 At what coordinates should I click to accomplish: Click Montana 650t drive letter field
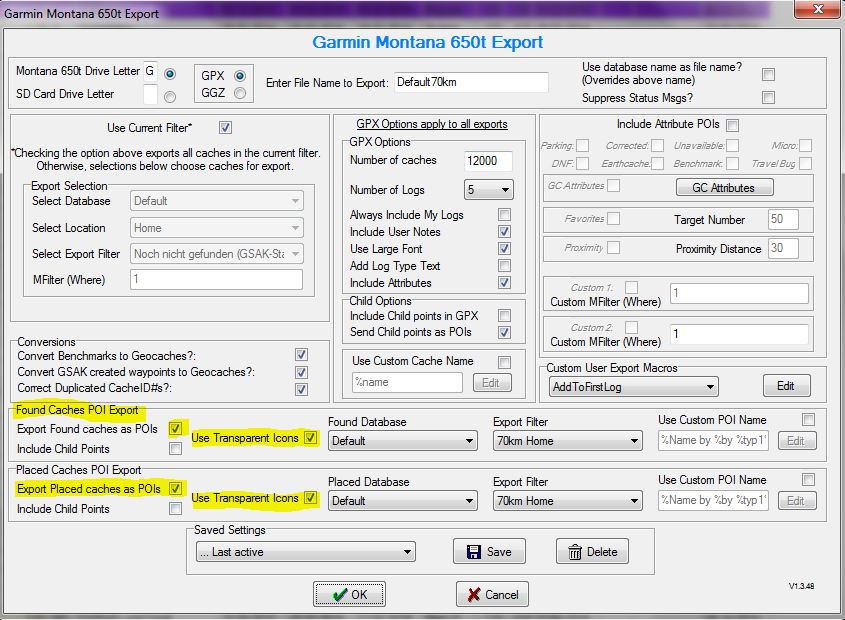pyautogui.click(x=150, y=72)
